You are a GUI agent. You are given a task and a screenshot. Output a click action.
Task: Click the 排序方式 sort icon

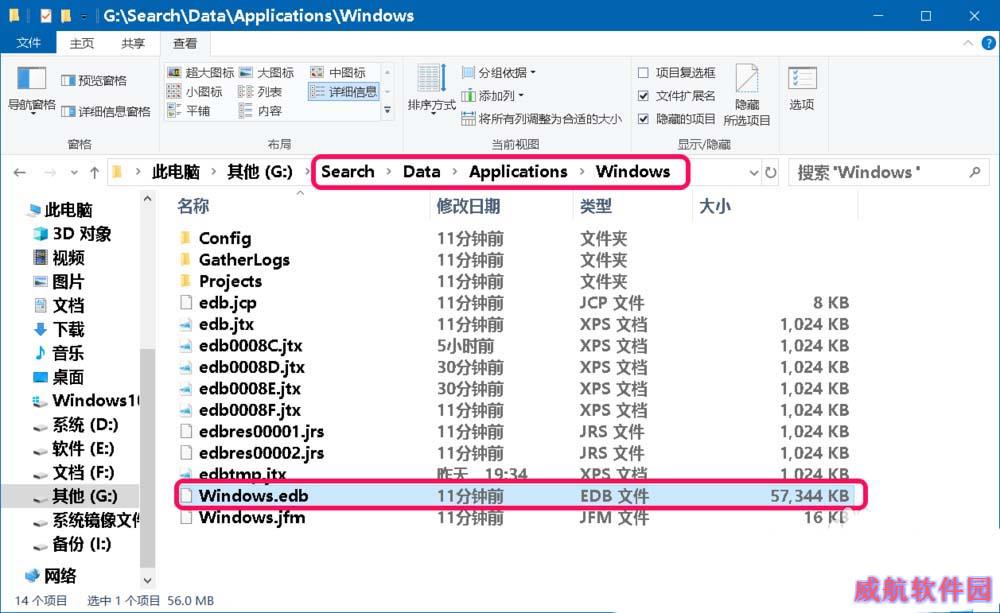tap(431, 80)
